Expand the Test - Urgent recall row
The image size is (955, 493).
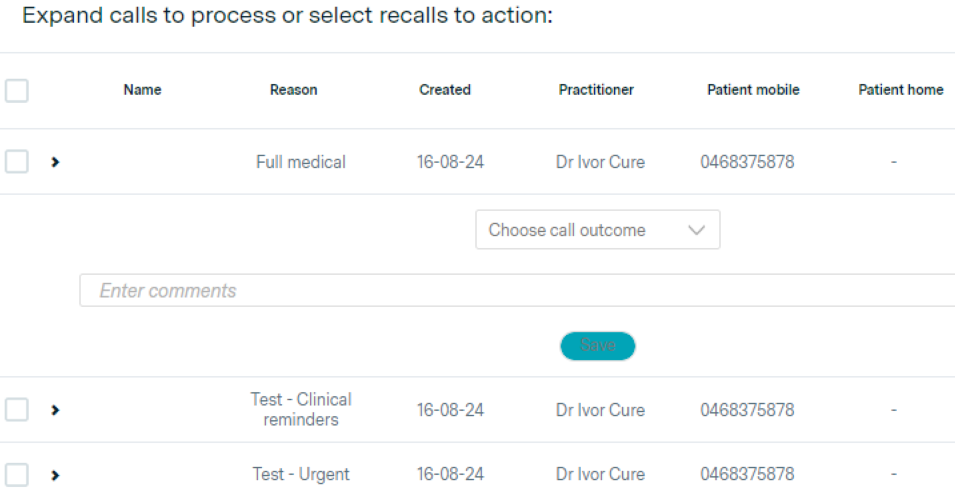coord(55,475)
